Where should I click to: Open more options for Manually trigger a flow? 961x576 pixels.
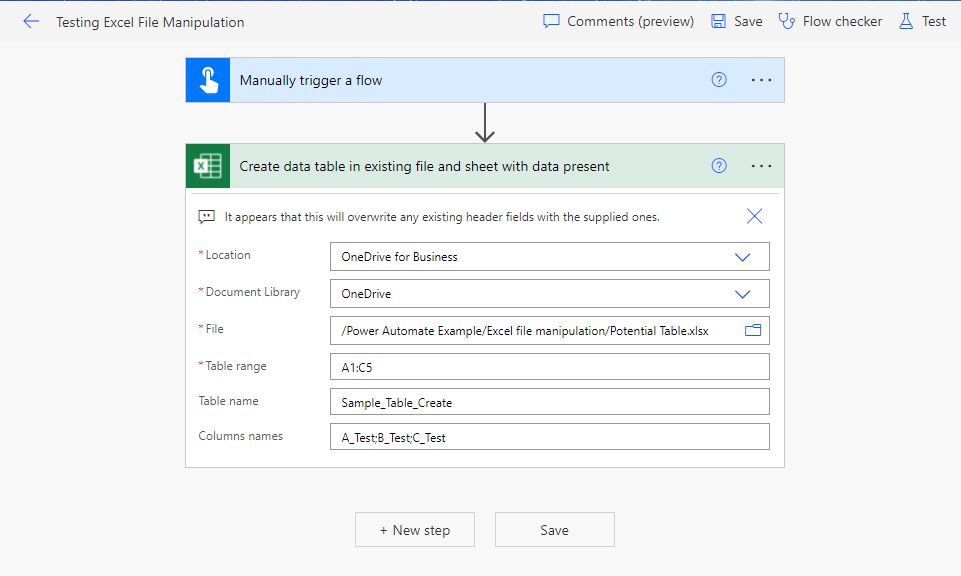[x=761, y=80]
